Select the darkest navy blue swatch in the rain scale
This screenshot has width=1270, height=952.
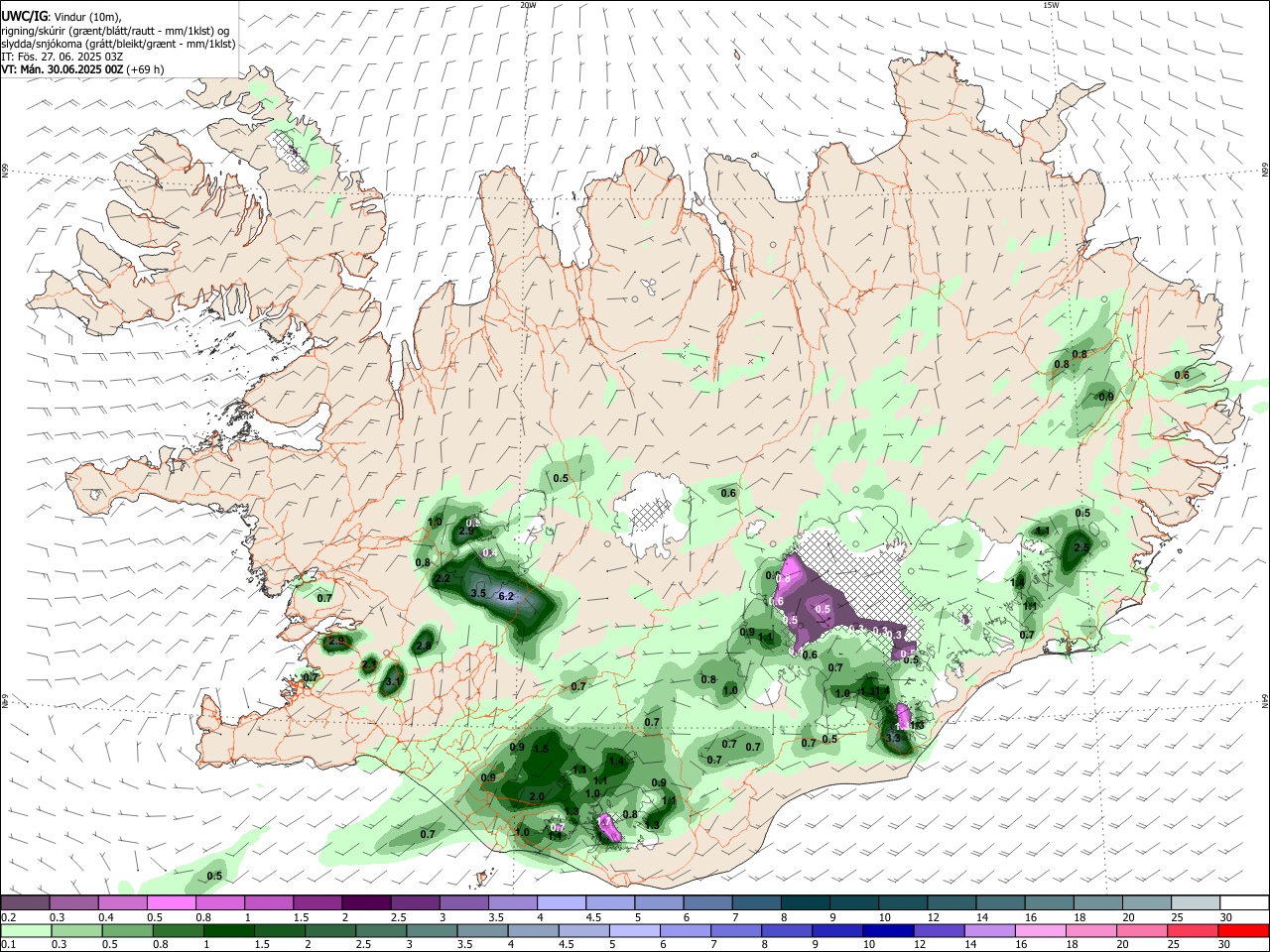(x=886, y=930)
